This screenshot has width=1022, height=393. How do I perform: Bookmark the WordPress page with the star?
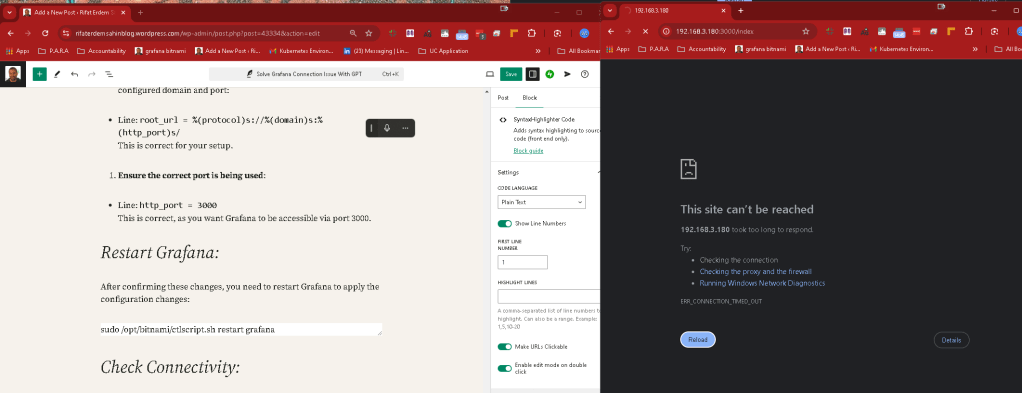click(368, 33)
